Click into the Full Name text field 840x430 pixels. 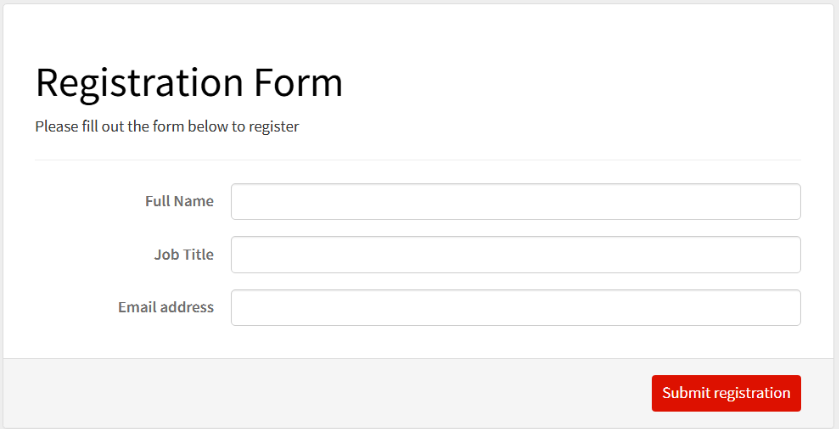pos(515,201)
